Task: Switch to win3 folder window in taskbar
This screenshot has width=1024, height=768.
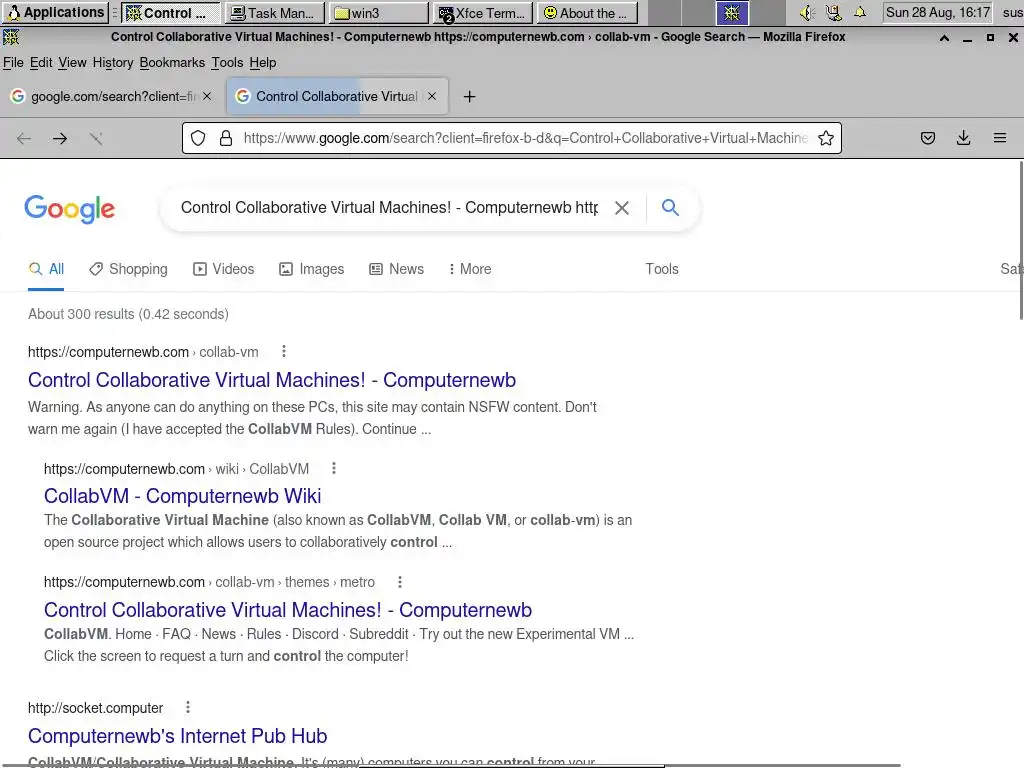Action: [x=378, y=13]
